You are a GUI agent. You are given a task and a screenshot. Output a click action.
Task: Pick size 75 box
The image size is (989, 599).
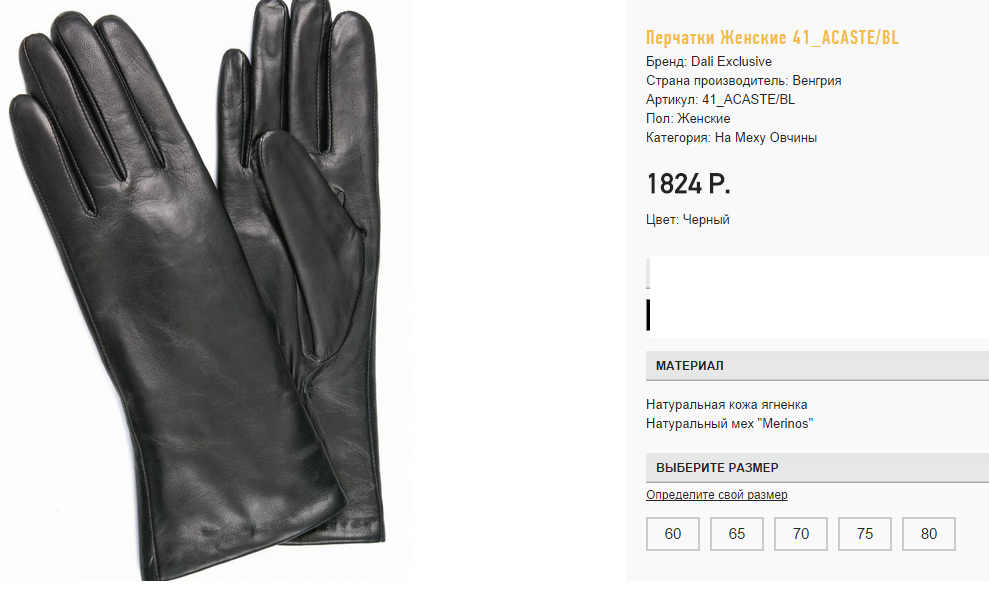[x=865, y=534]
